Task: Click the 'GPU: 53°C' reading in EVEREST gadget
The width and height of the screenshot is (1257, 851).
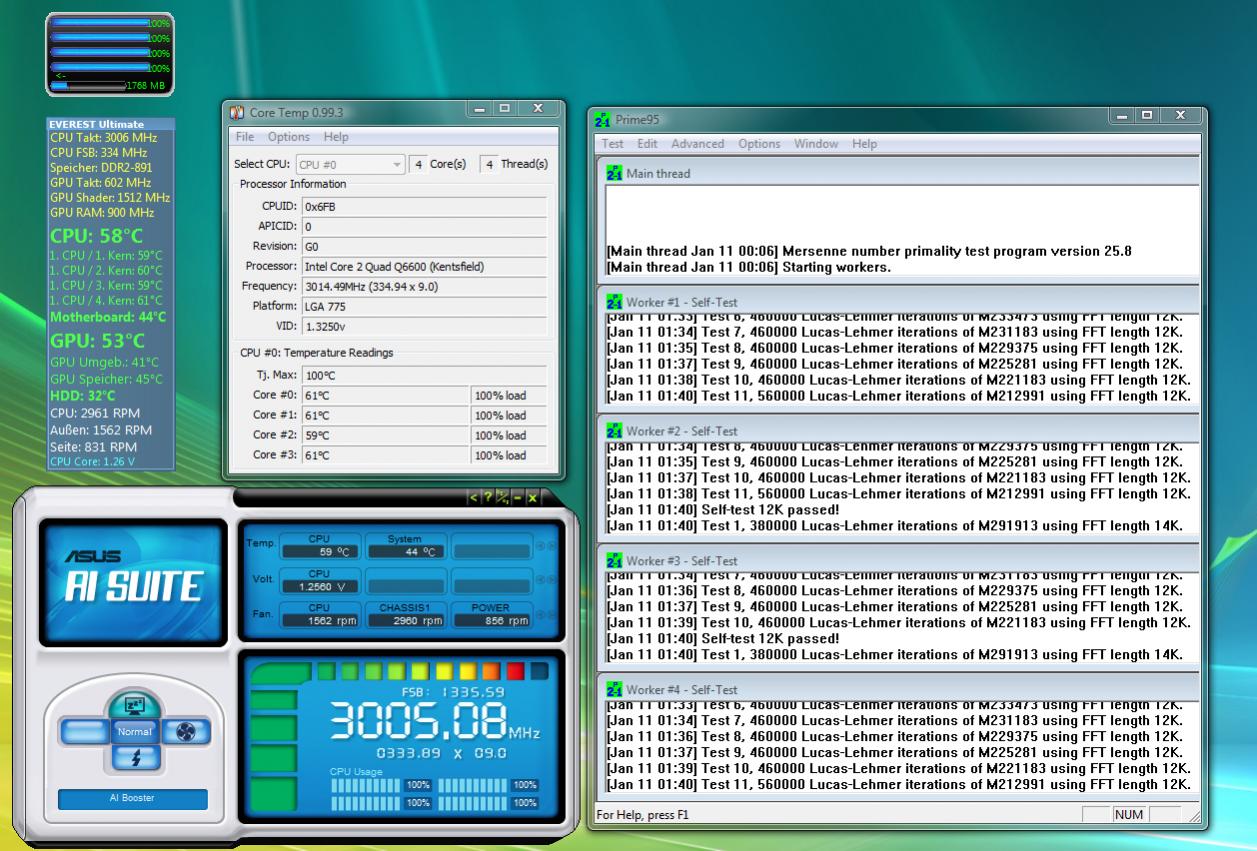Action: click(x=98, y=341)
